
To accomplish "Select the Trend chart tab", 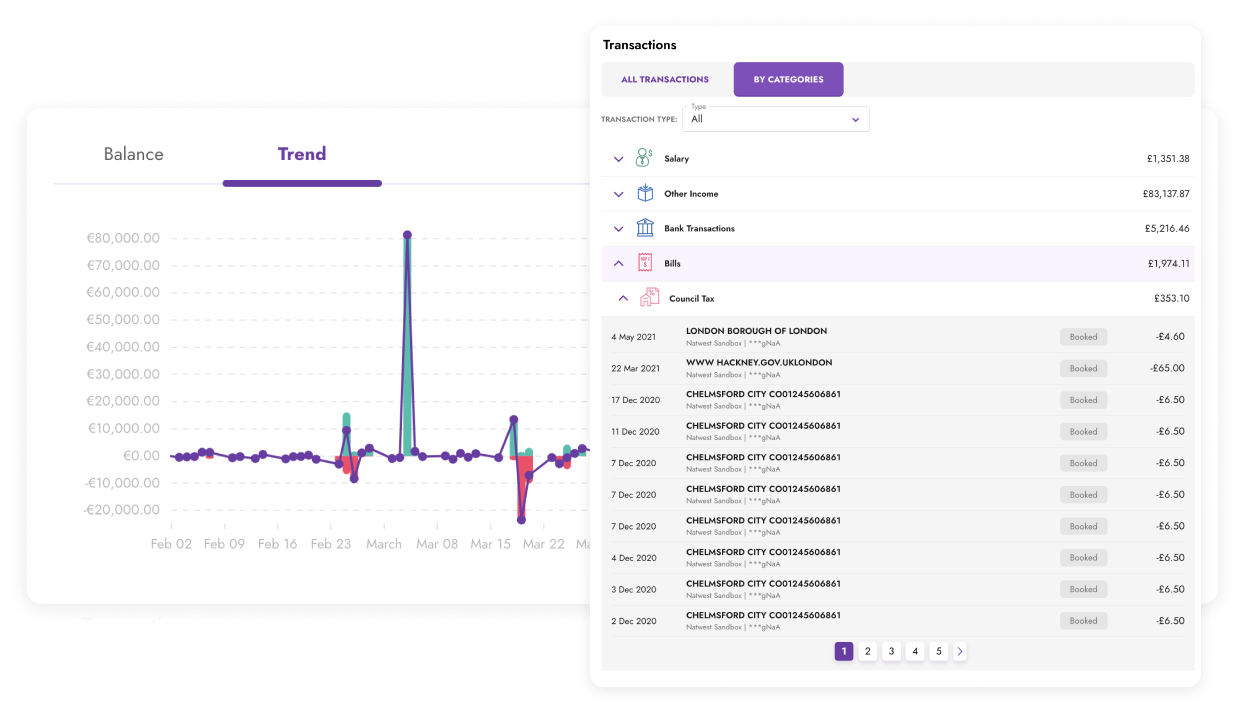I will click(x=302, y=154).
